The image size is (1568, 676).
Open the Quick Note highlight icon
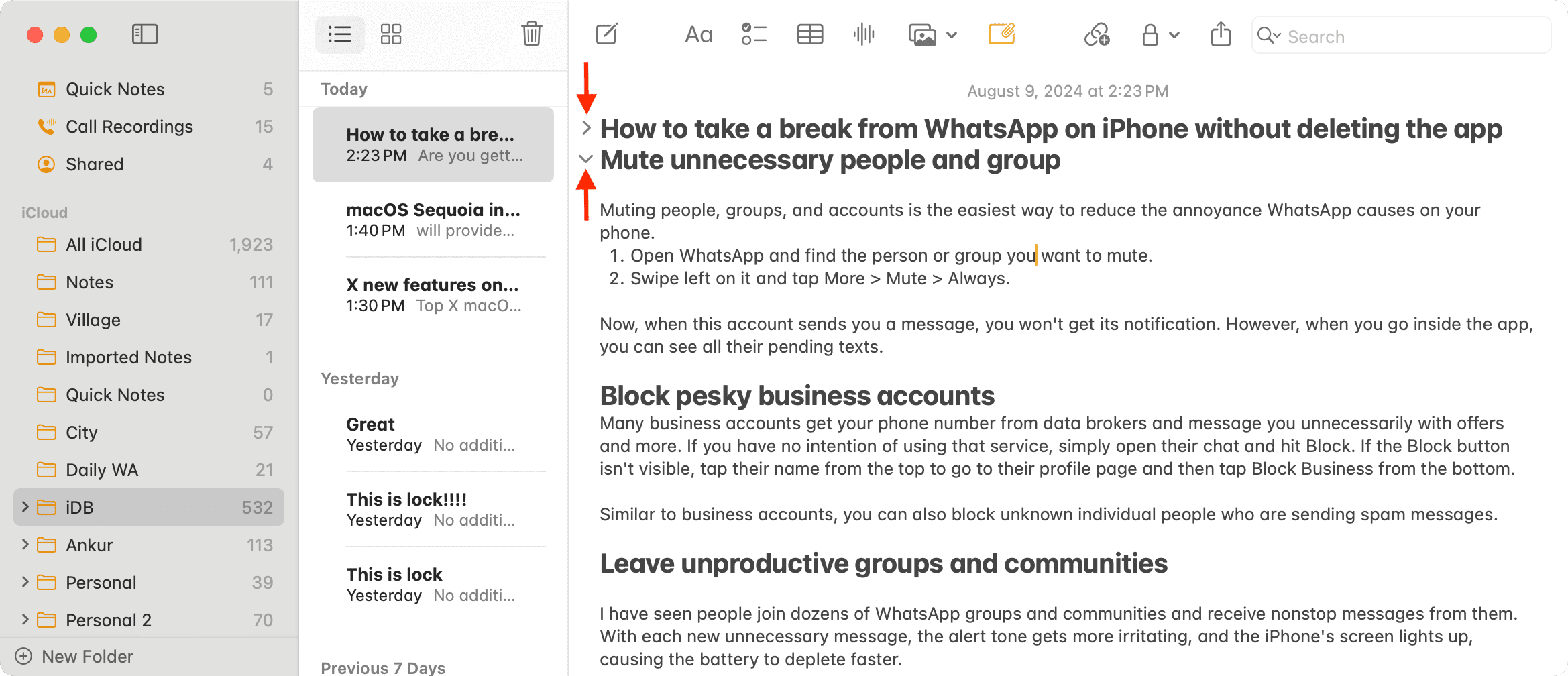(1001, 34)
